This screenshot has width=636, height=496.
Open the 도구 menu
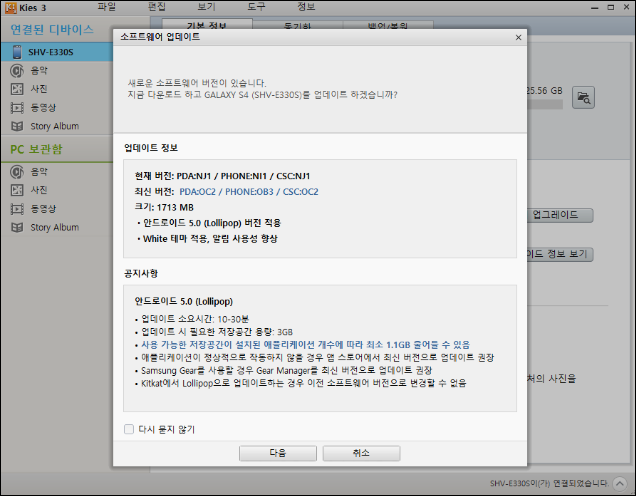pyautogui.click(x=256, y=7)
